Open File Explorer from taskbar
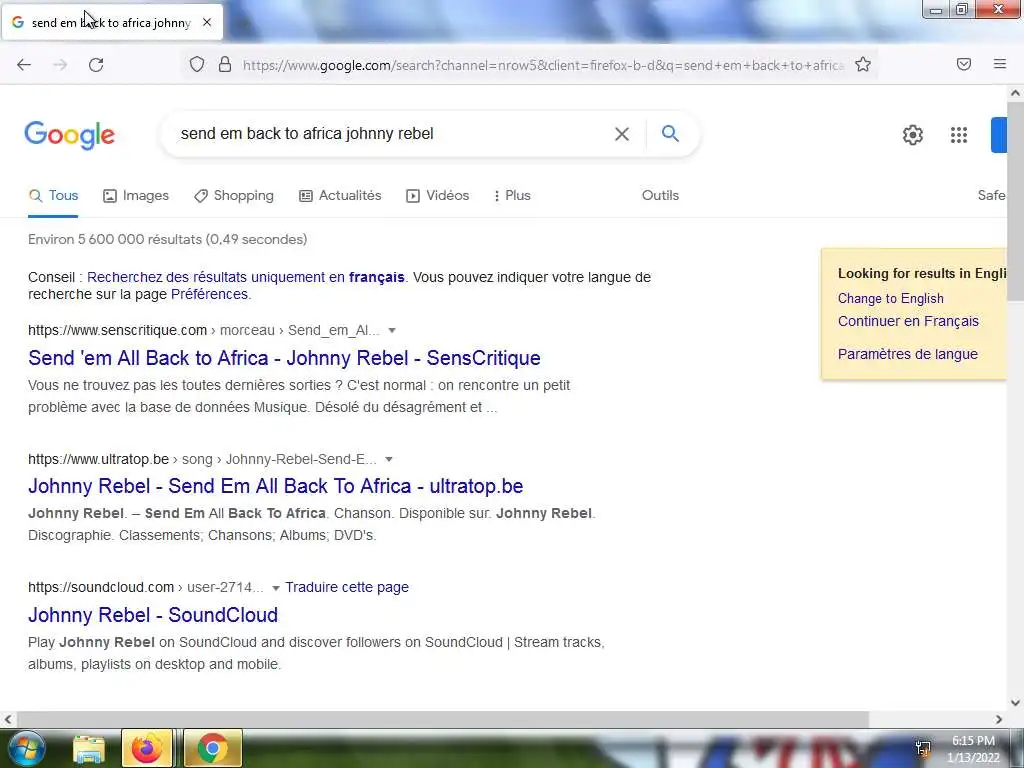This screenshot has height=768, width=1024. [x=89, y=748]
